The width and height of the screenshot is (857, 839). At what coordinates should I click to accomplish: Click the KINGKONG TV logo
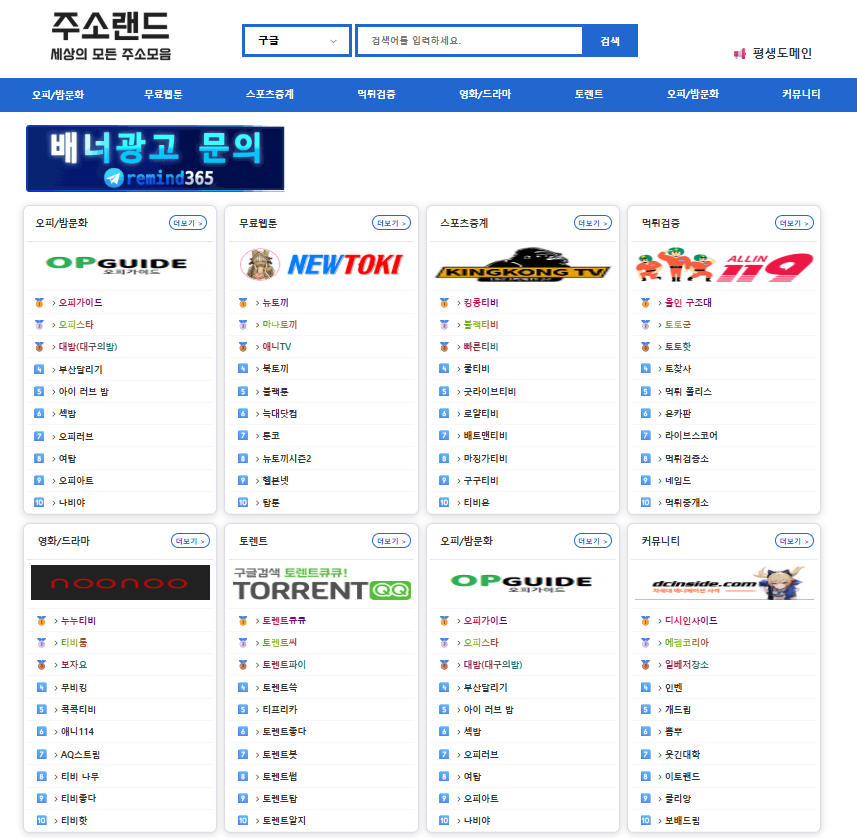pyautogui.click(x=523, y=265)
